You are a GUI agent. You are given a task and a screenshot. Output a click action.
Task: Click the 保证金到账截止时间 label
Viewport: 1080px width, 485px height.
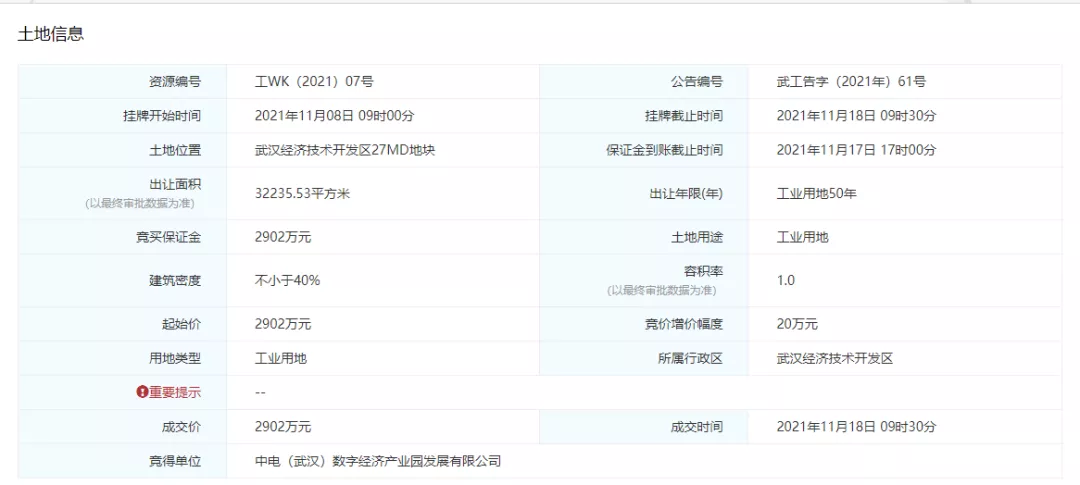[x=665, y=150]
